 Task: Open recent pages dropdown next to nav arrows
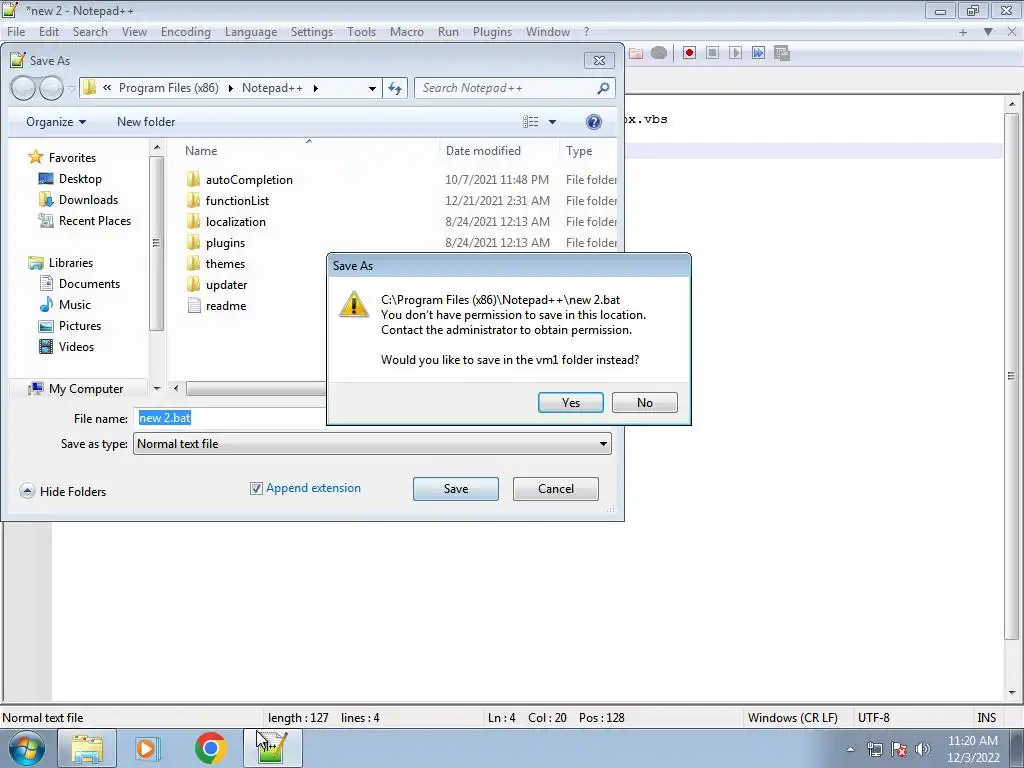coord(71,88)
